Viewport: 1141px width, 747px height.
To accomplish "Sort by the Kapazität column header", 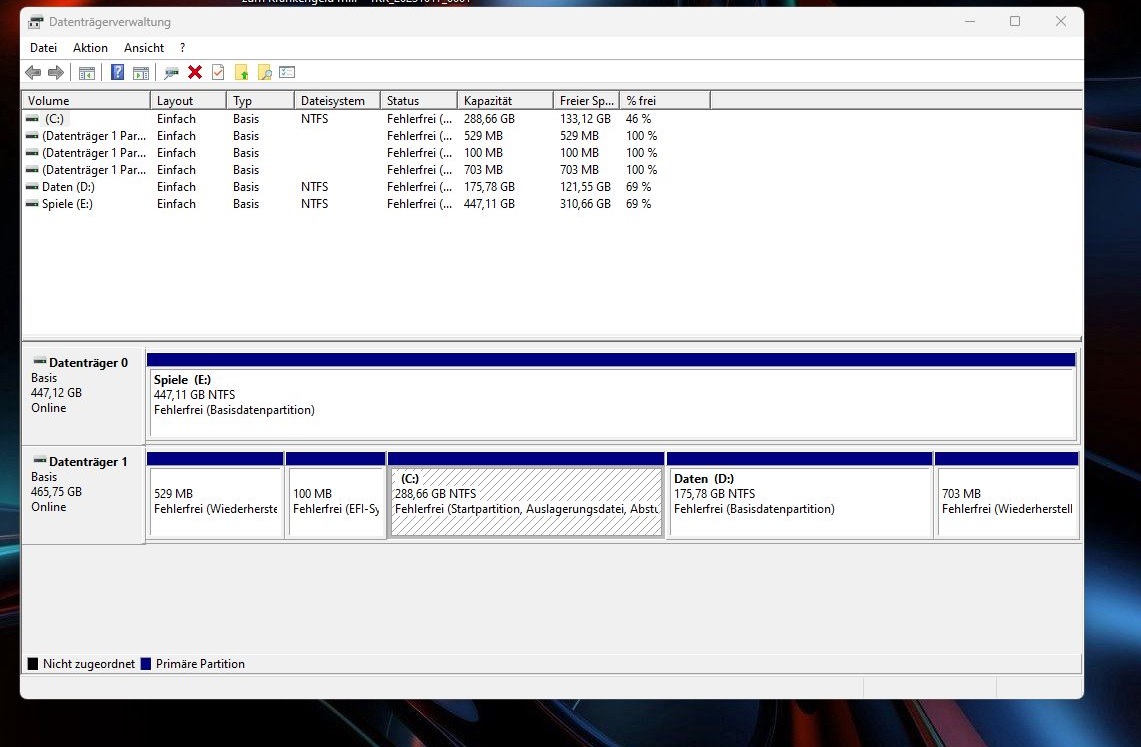I will (x=505, y=100).
